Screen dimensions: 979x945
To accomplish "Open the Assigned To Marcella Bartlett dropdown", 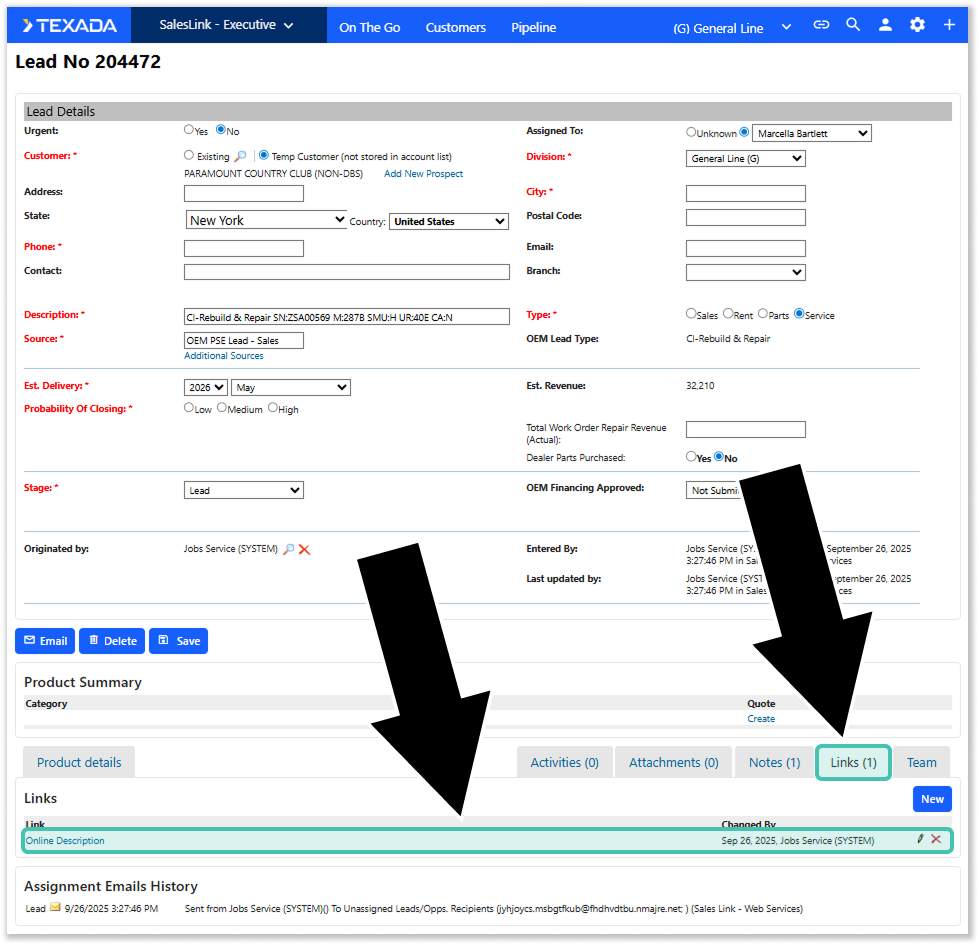I will click(x=811, y=133).
